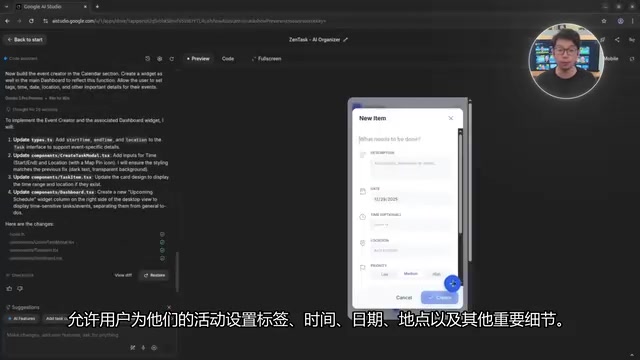
Task: Close the Google AI Studio tab
Action: point(85,7)
